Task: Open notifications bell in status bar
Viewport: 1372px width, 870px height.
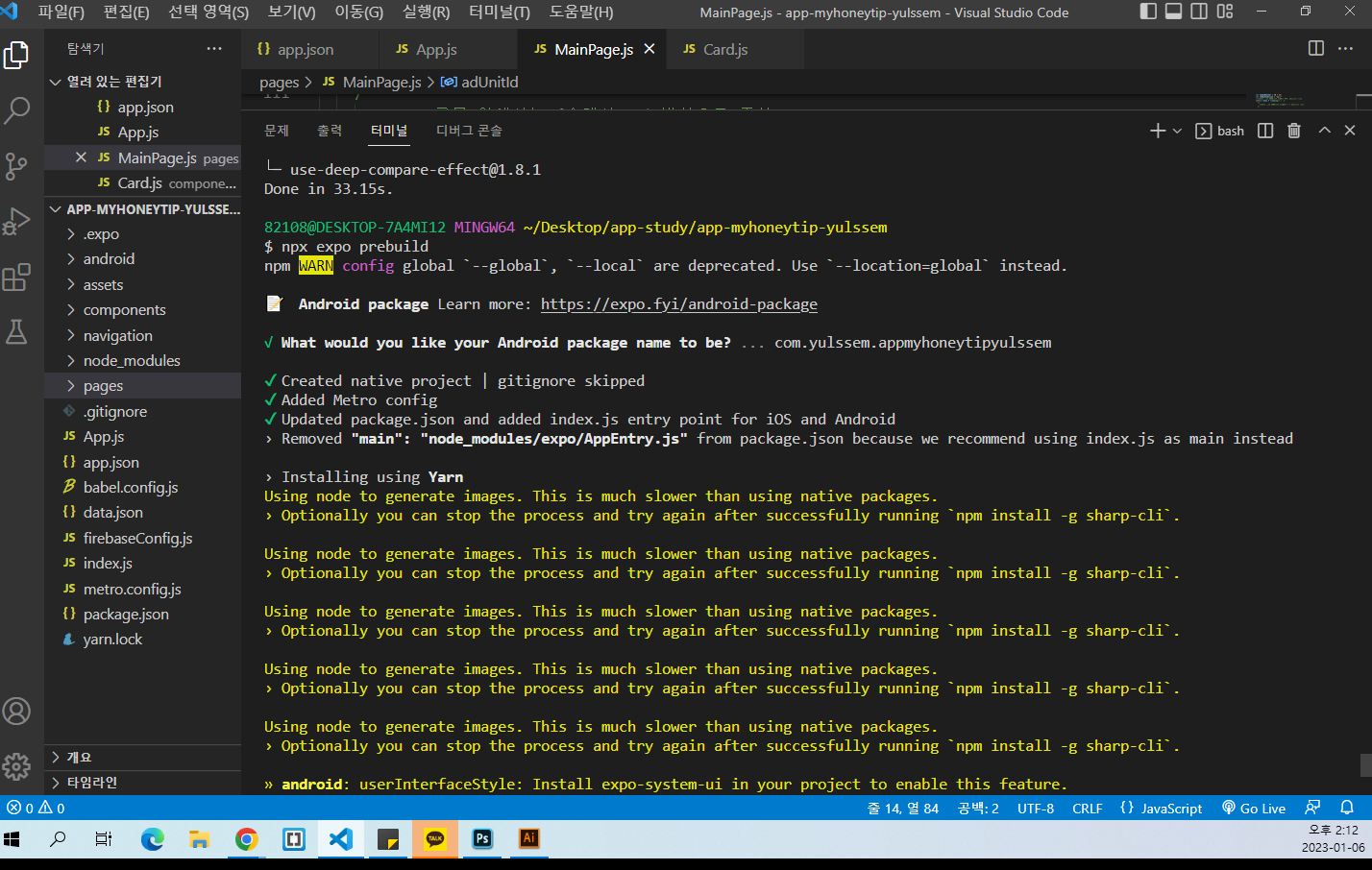Action: pyautogui.click(x=1347, y=809)
